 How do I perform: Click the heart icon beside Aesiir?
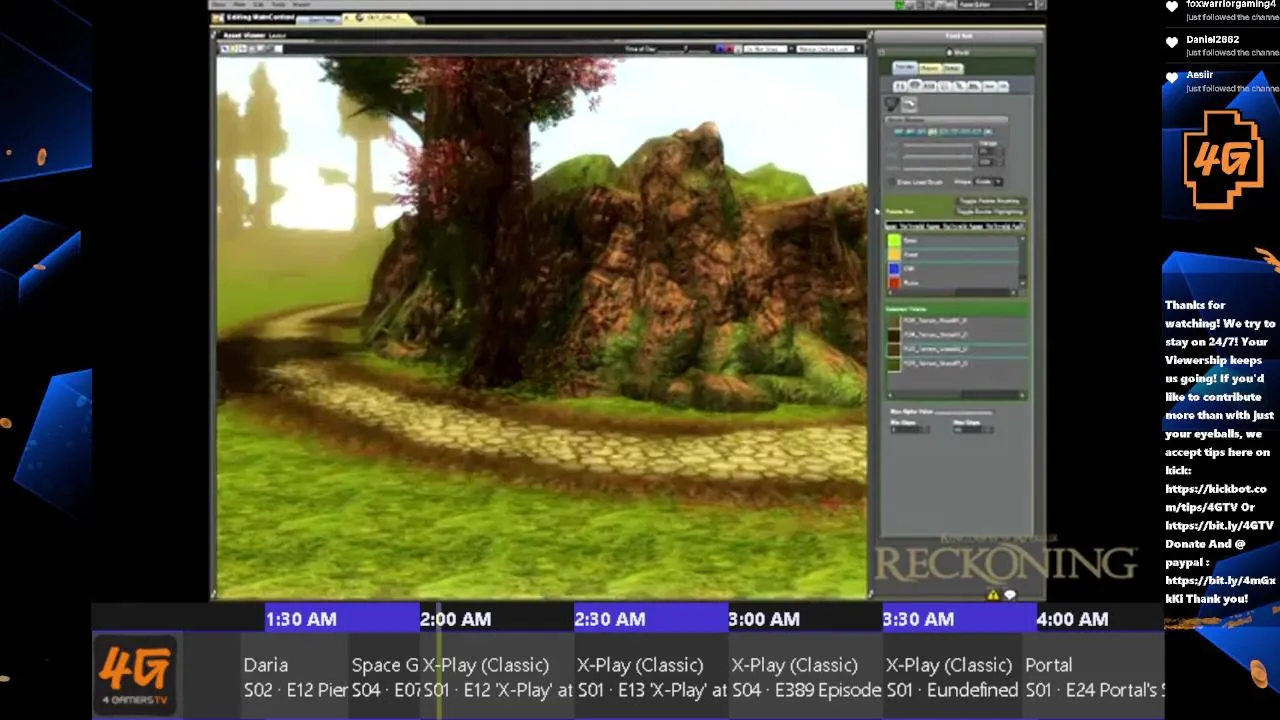pyautogui.click(x=1172, y=77)
